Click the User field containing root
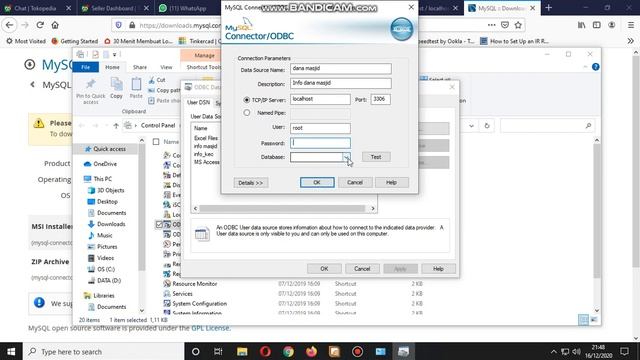 tap(320, 128)
